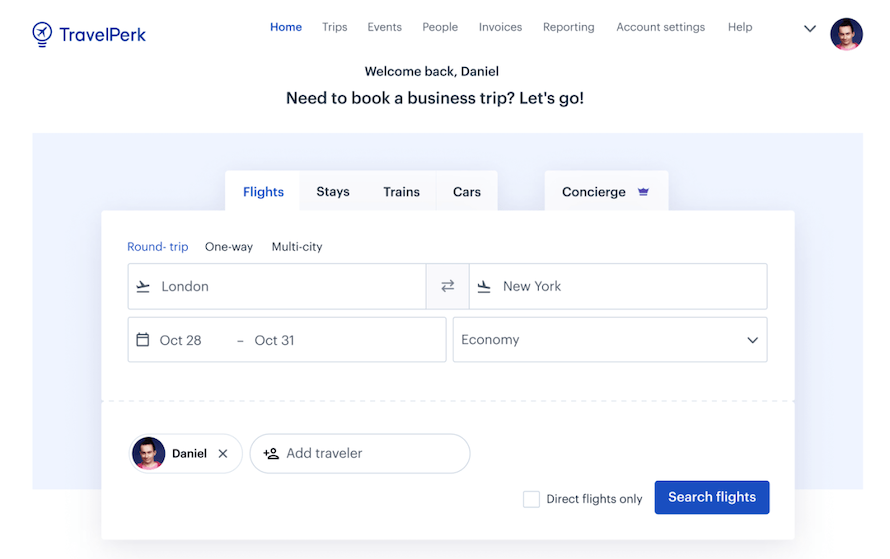Open the Trains booking tab
890x559 pixels.
[401, 192]
